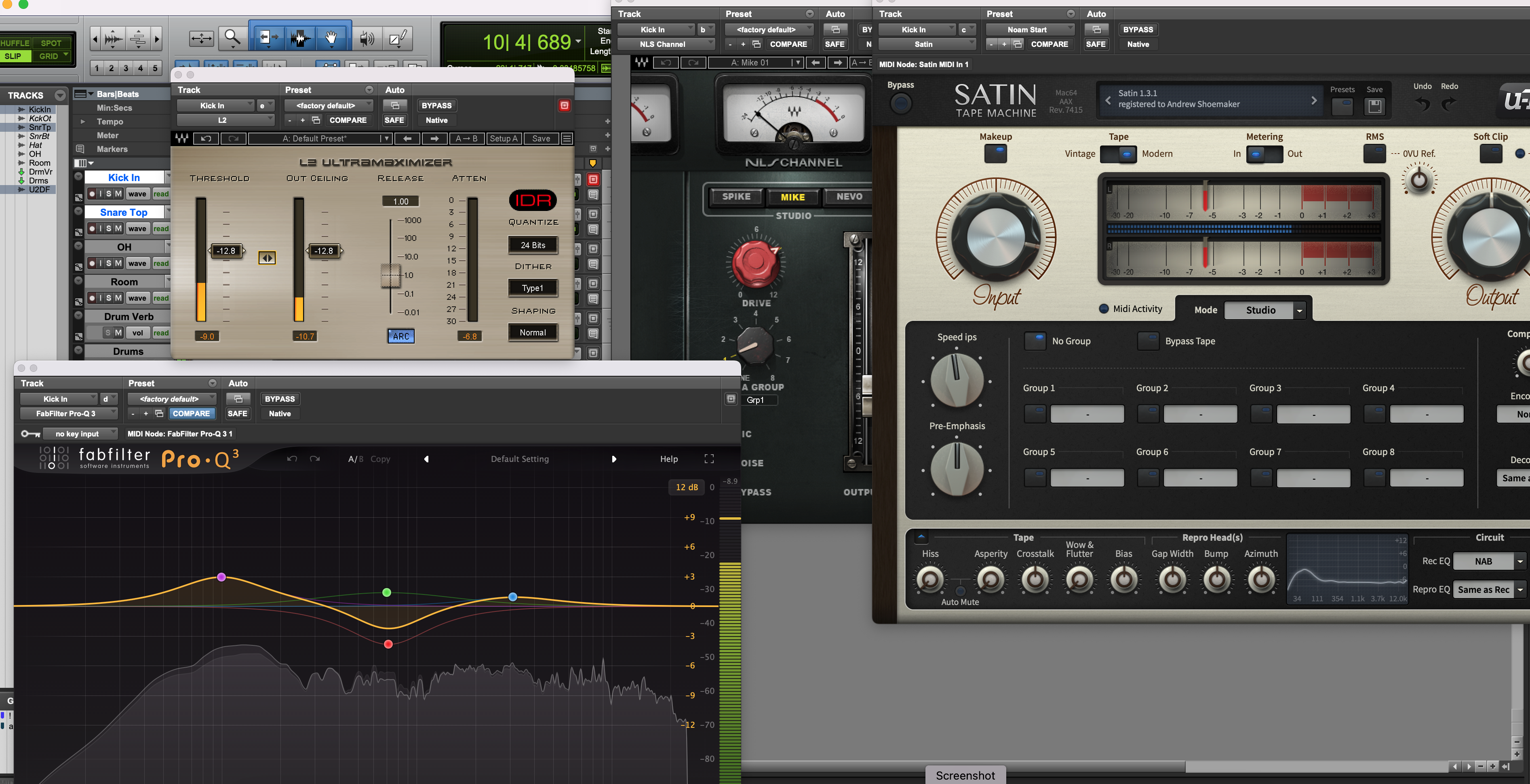
Task: Click Satin Save floppy disk icon
Action: (x=1374, y=106)
